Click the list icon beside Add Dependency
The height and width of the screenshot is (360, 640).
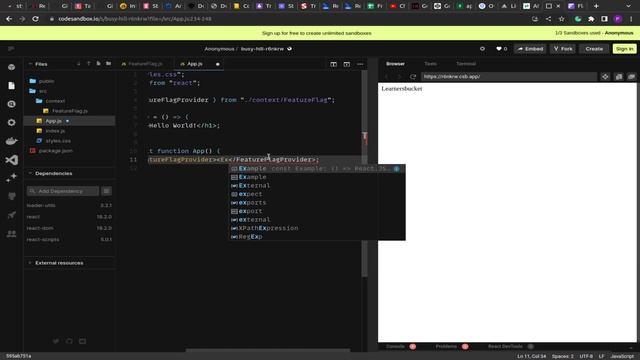pyautogui.click(x=107, y=191)
